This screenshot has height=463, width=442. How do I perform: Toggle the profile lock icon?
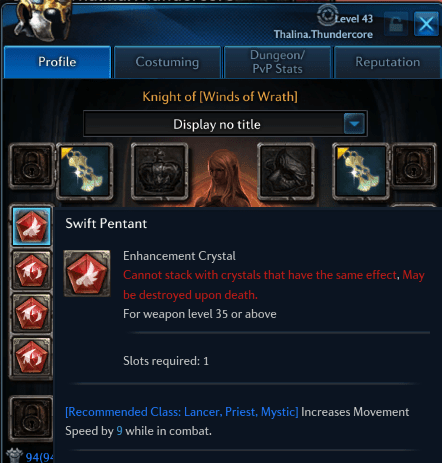(396, 24)
